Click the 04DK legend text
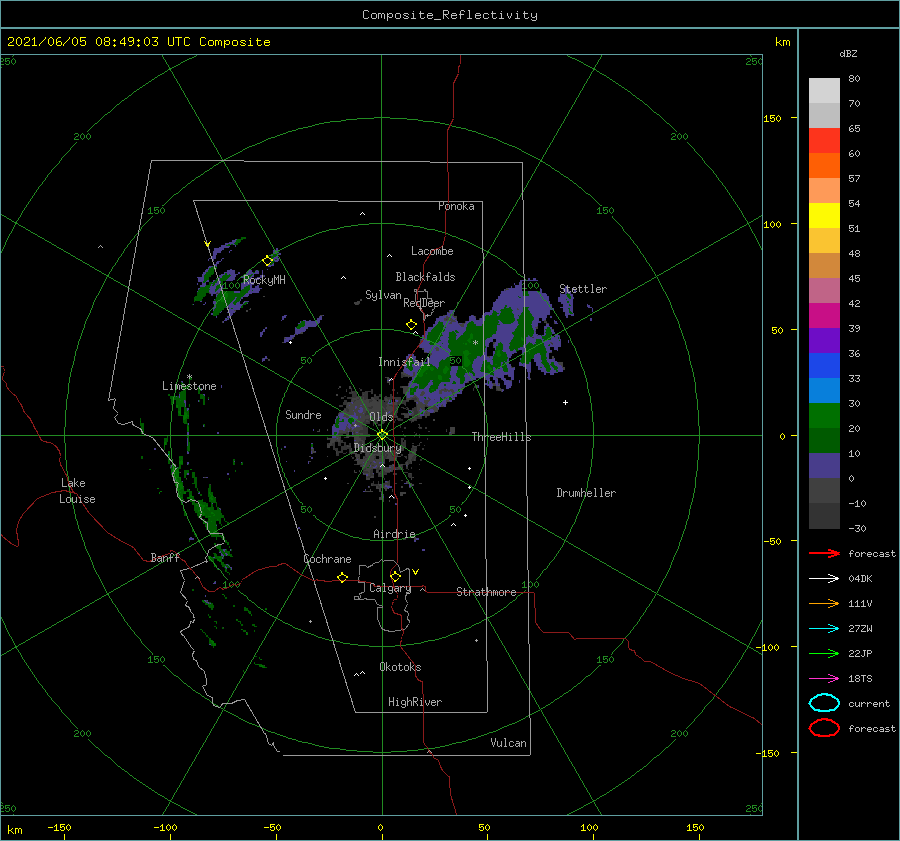The width and height of the screenshot is (900, 841). tap(860, 579)
